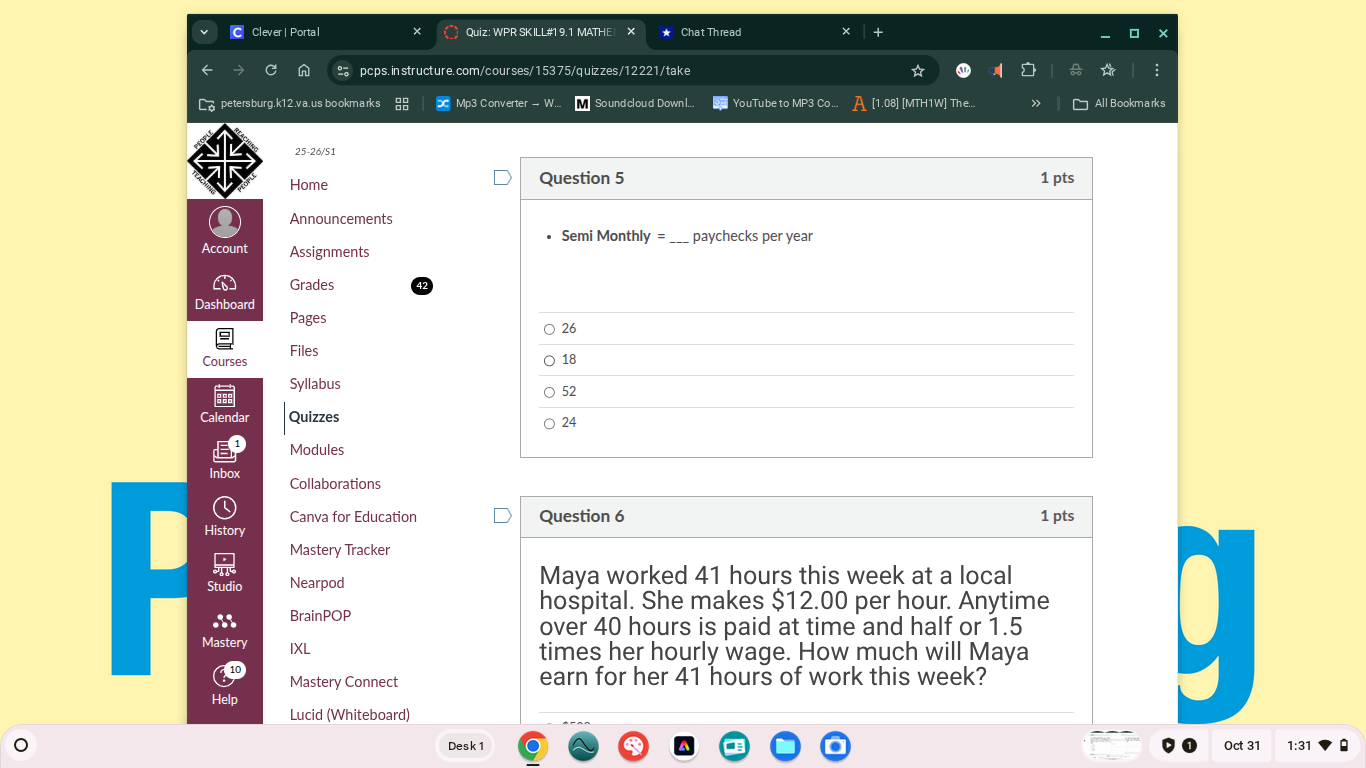Image resolution: width=1366 pixels, height=768 pixels.
Task: Open Courses in the global navigation
Action: pyautogui.click(x=224, y=349)
